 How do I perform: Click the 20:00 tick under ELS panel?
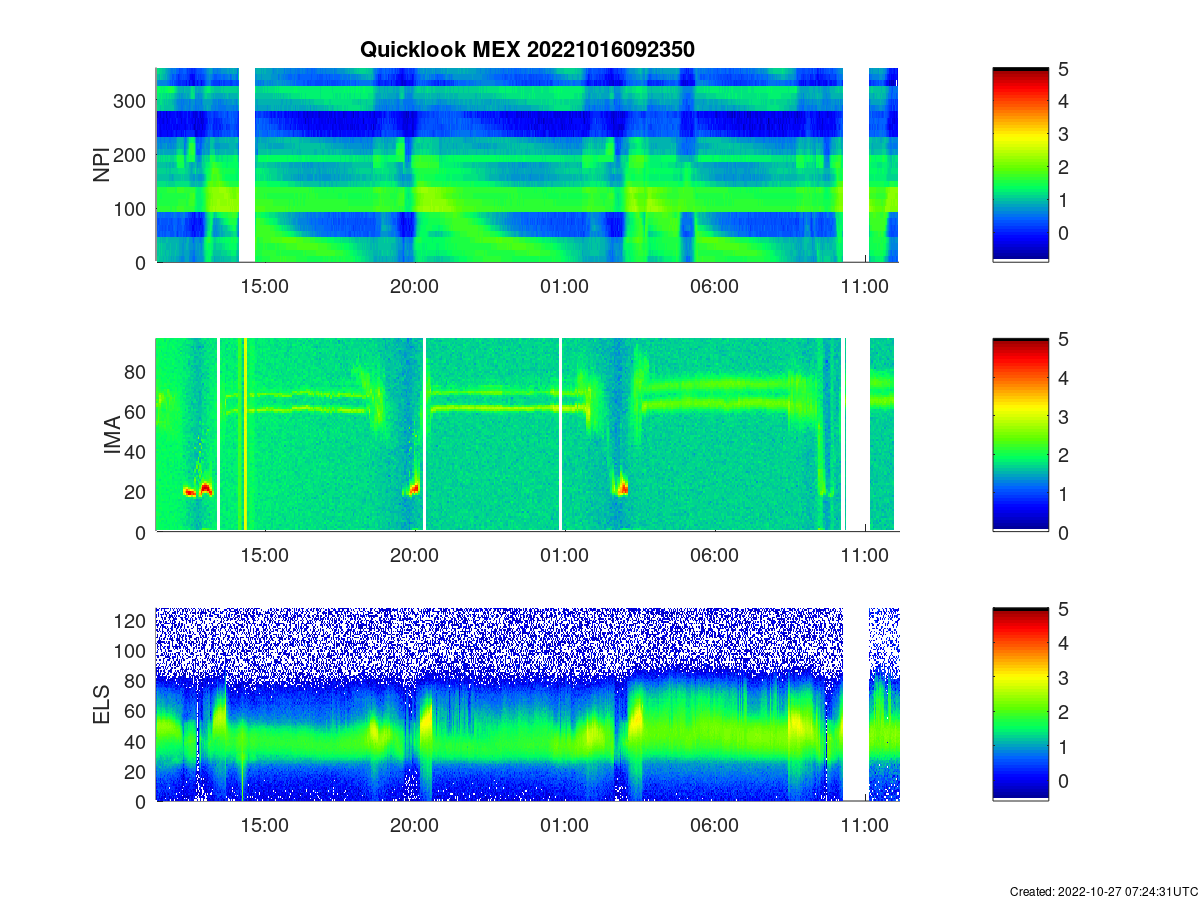415,826
